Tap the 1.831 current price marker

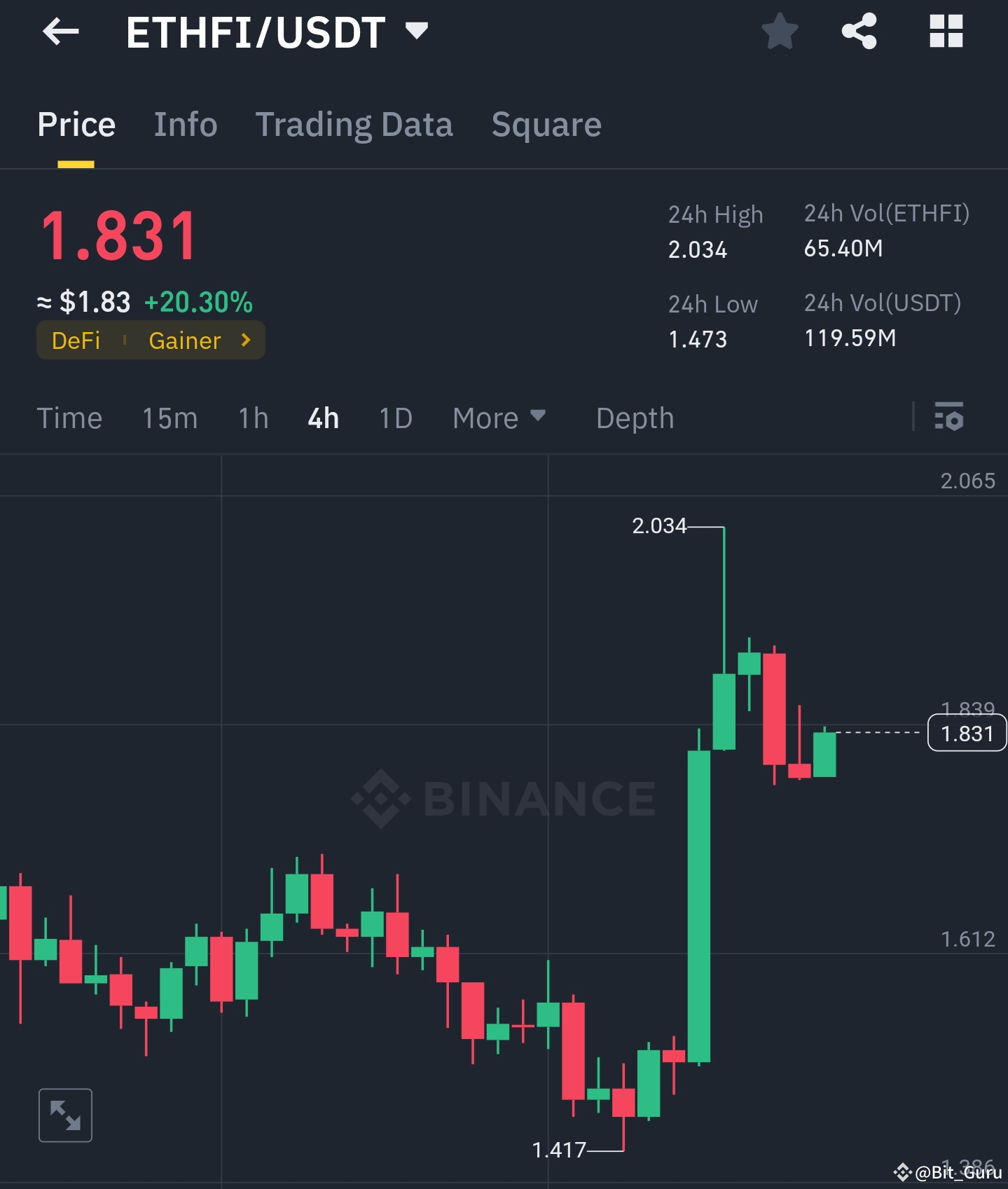point(967,734)
